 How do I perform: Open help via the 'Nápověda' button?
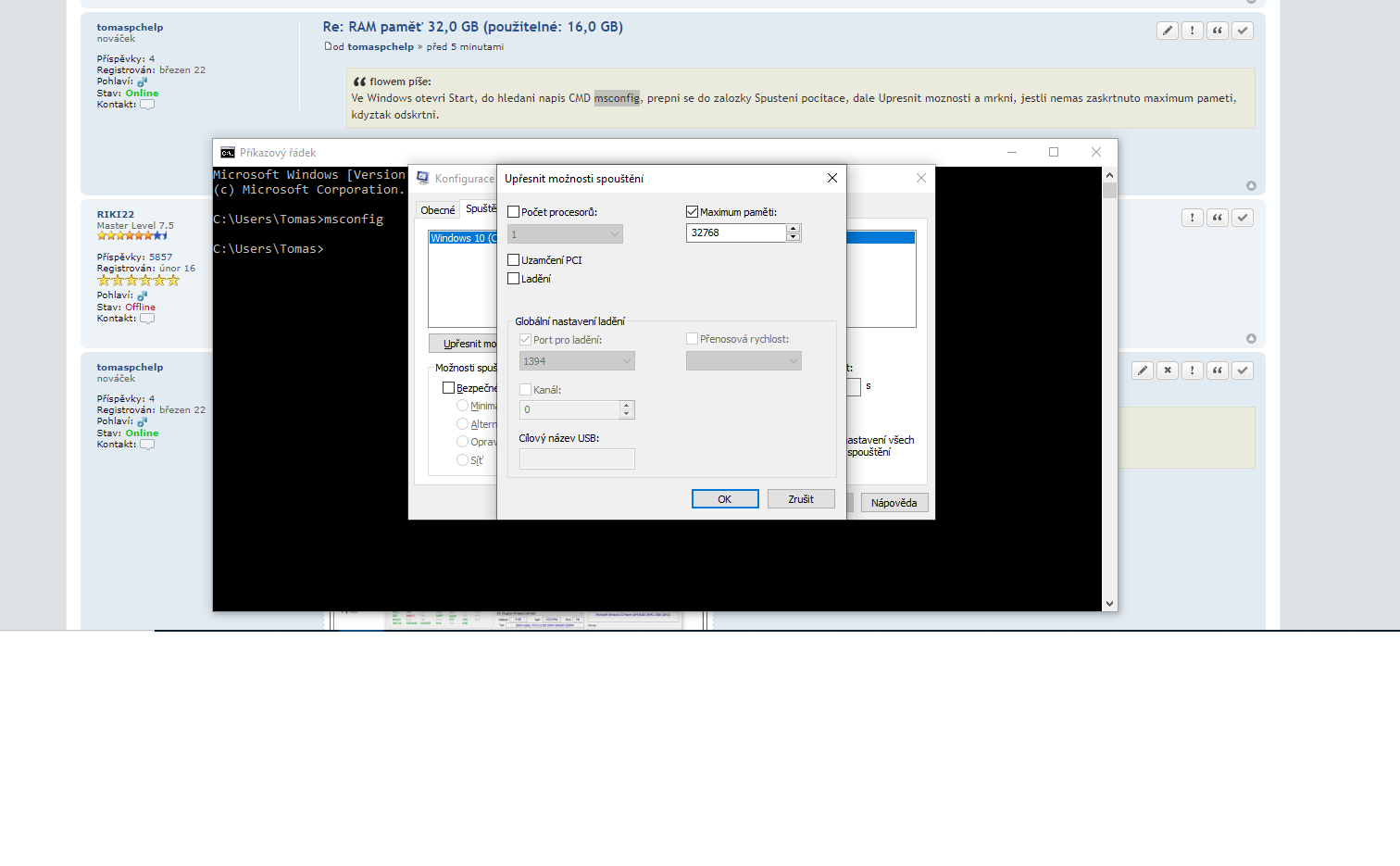click(894, 503)
